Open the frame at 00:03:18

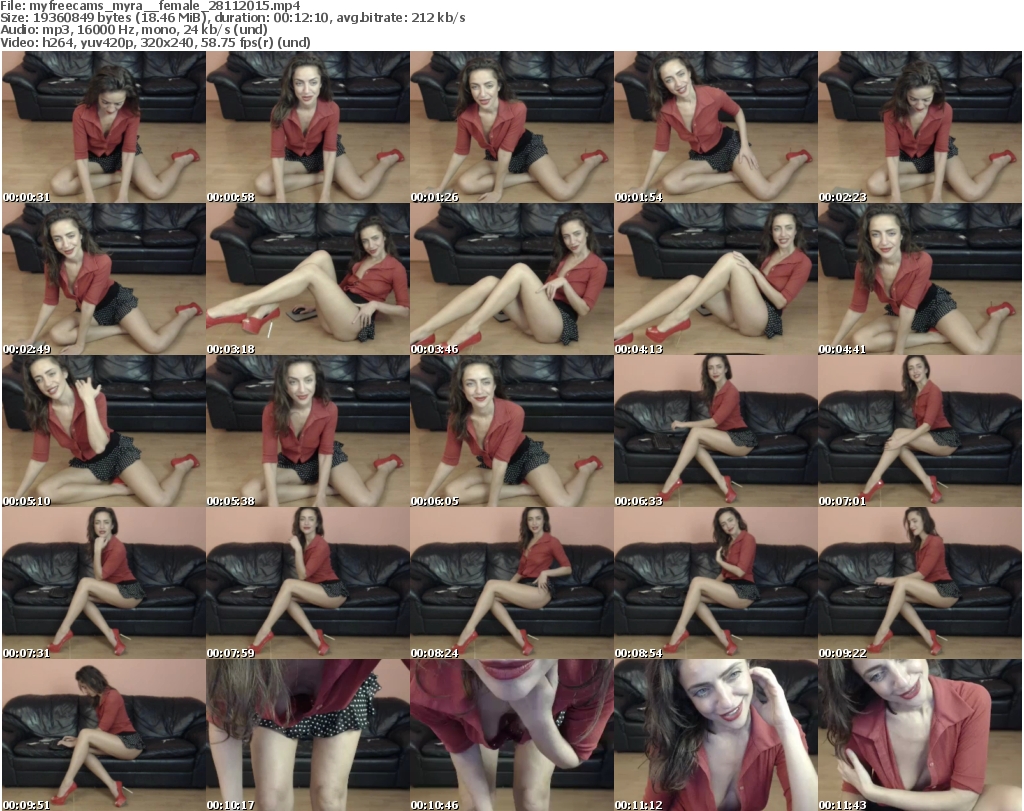308,279
